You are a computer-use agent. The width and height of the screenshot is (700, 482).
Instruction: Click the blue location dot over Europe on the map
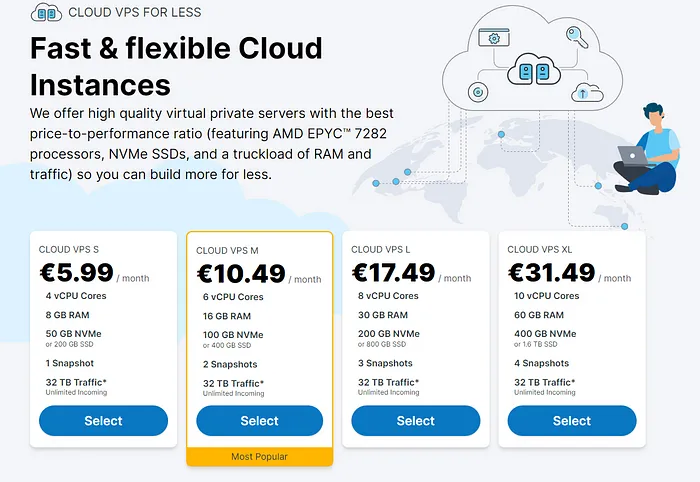(501, 134)
